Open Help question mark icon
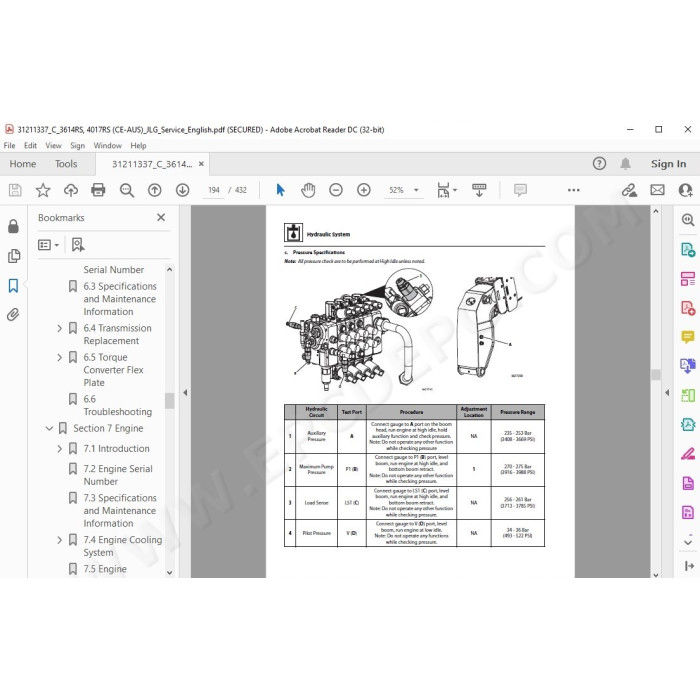Screen dimensions: 700x700 pos(599,164)
